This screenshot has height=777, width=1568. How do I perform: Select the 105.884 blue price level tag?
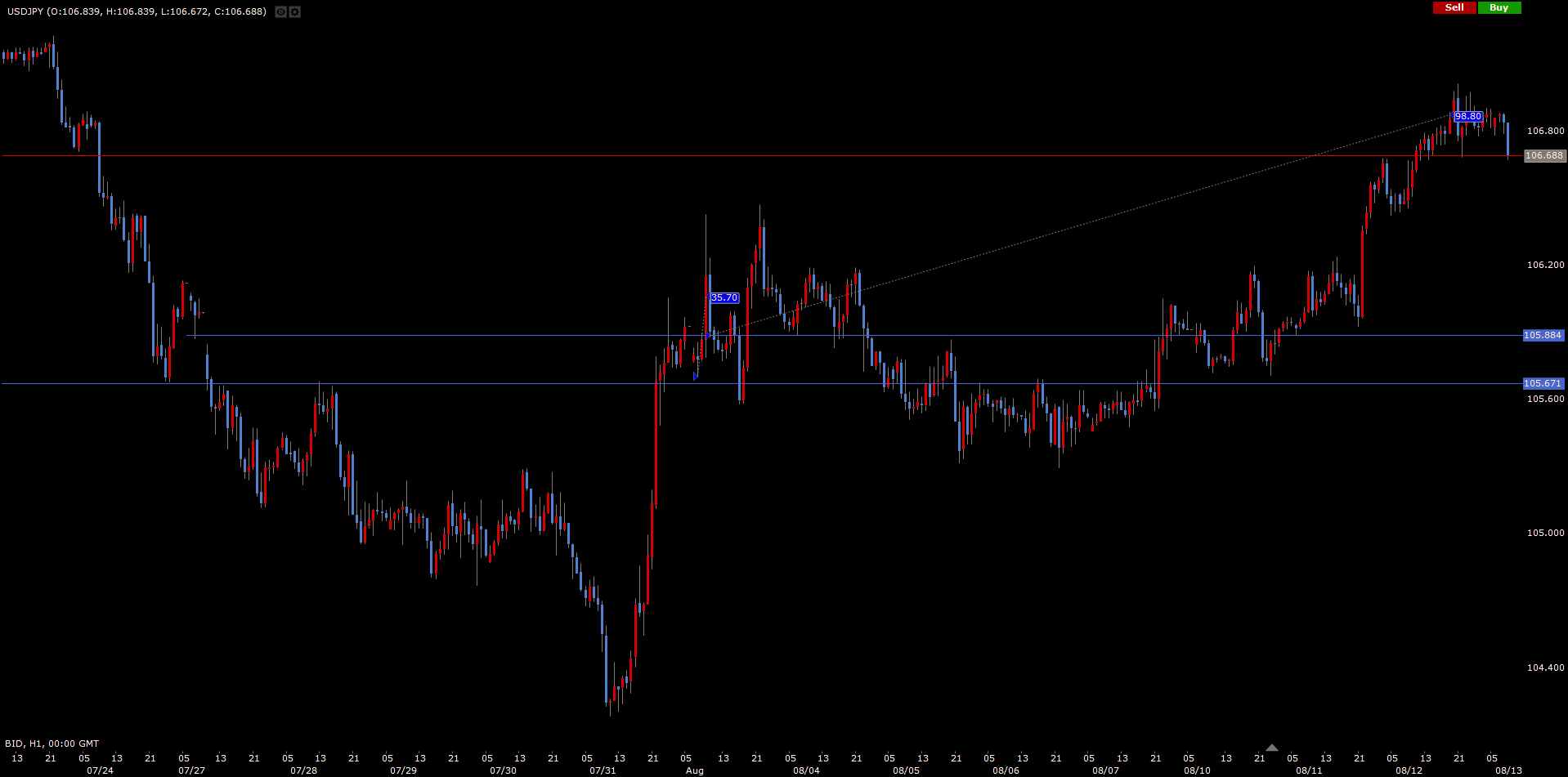pos(1543,336)
